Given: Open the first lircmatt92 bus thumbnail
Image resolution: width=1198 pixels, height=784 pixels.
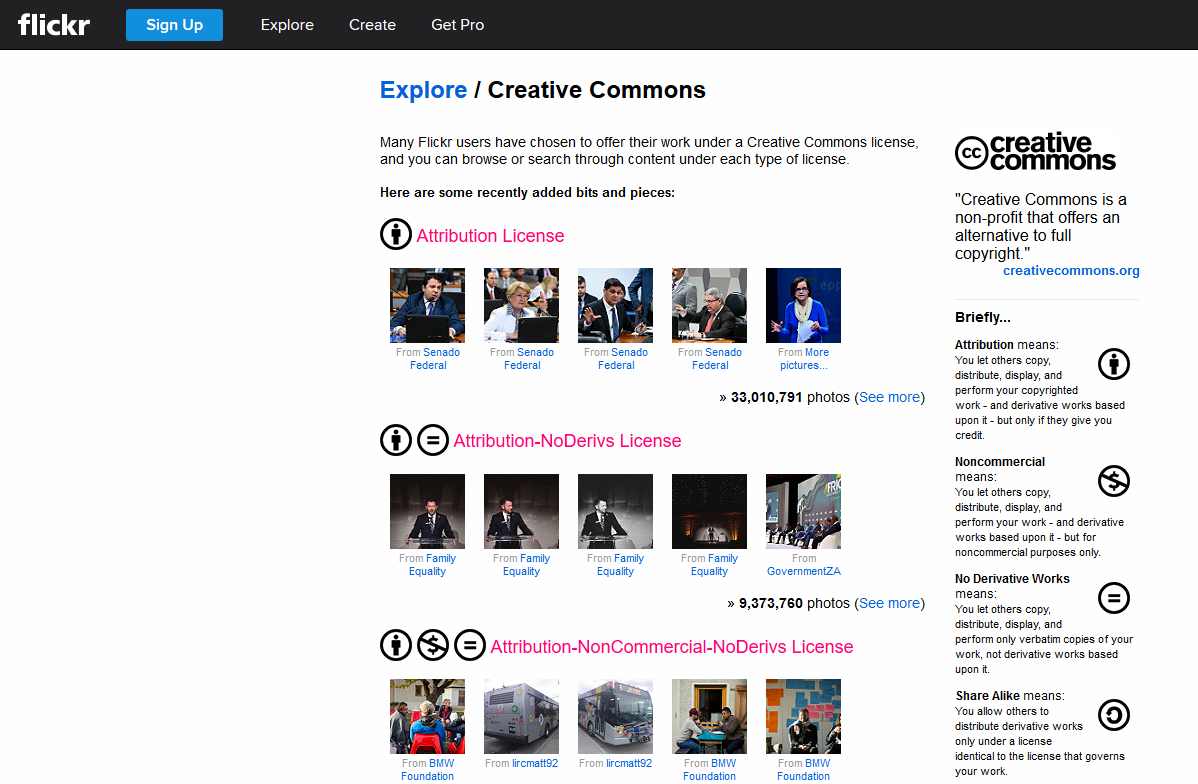Looking at the screenshot, I should click(521, 717).
